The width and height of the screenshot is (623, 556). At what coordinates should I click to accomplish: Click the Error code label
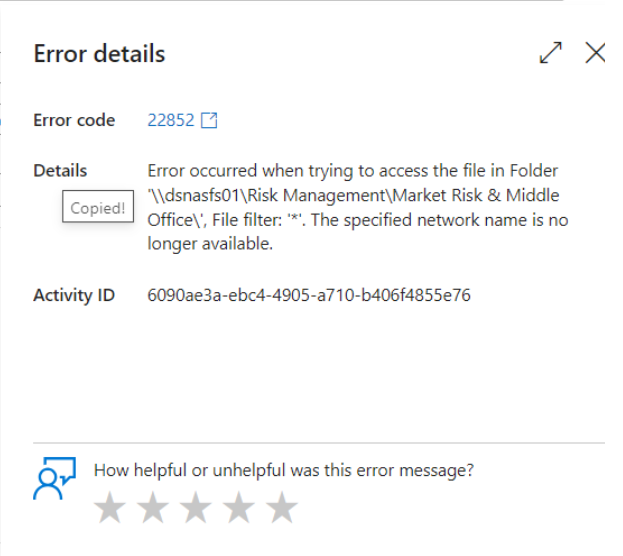[74, 120]
